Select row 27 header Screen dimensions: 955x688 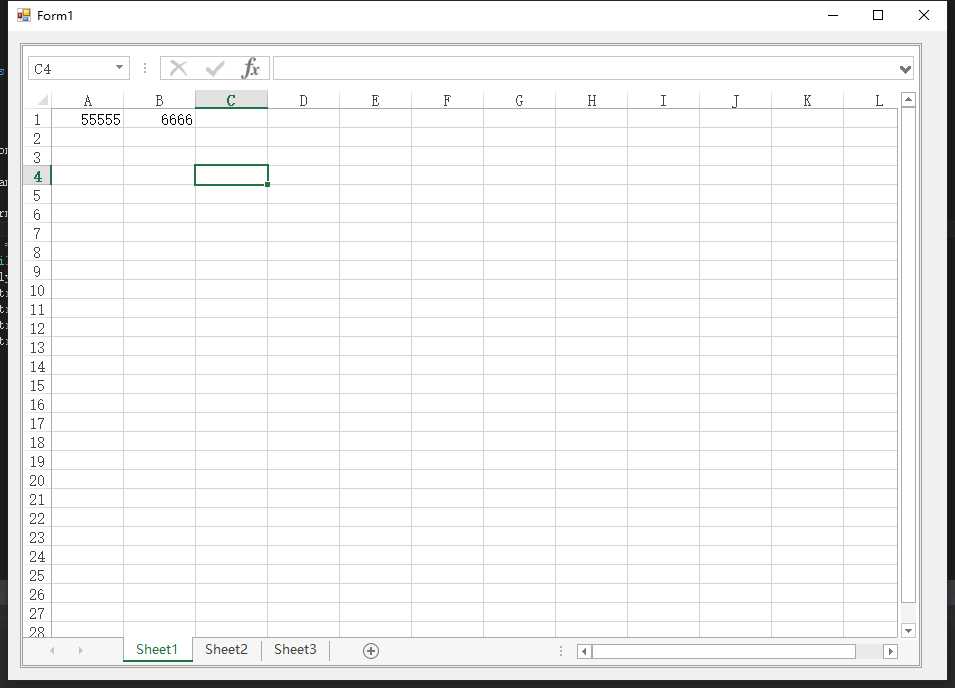[x=37, y=613]
